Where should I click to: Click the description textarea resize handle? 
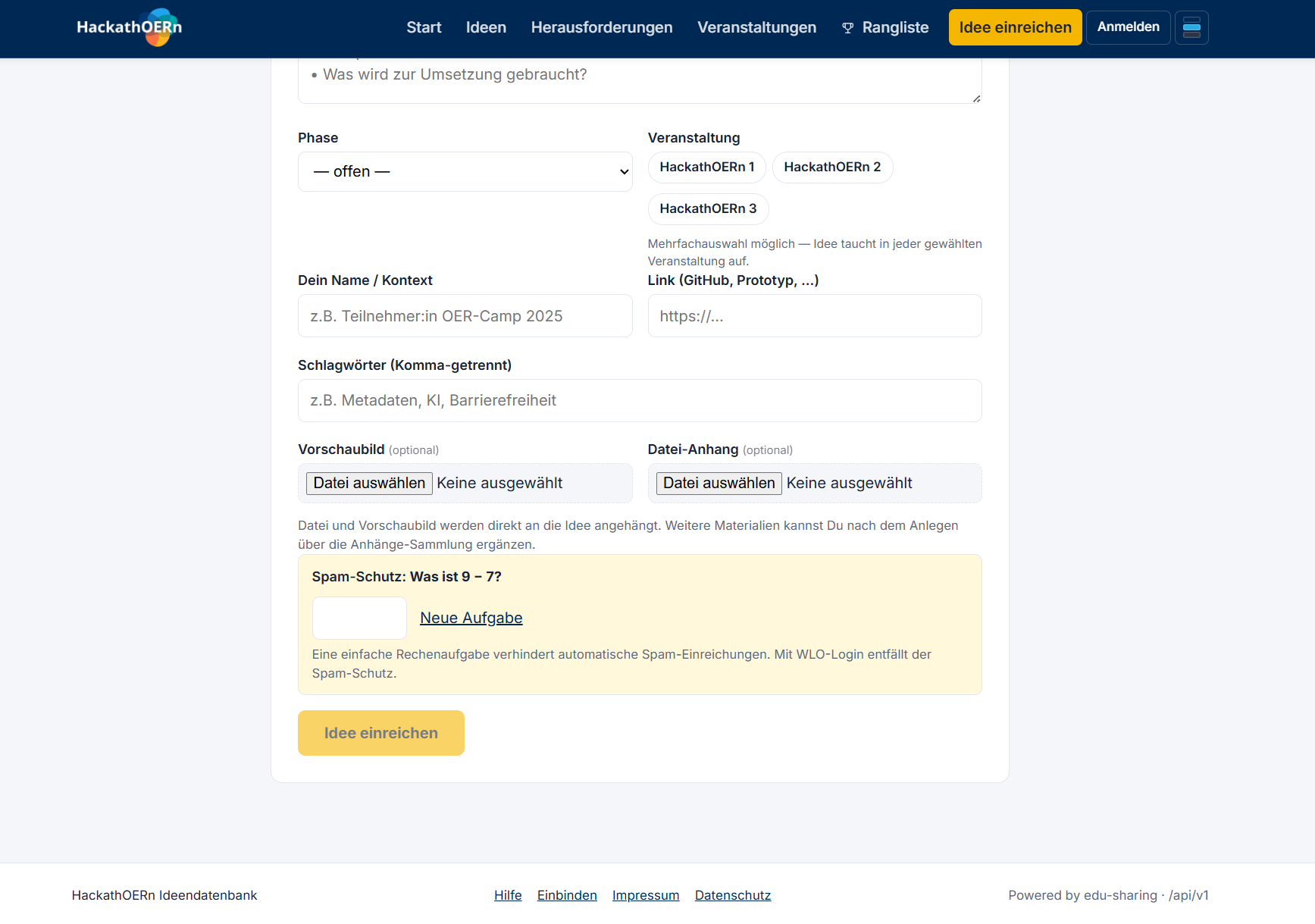pyautogui.click(x=976, y=99)
